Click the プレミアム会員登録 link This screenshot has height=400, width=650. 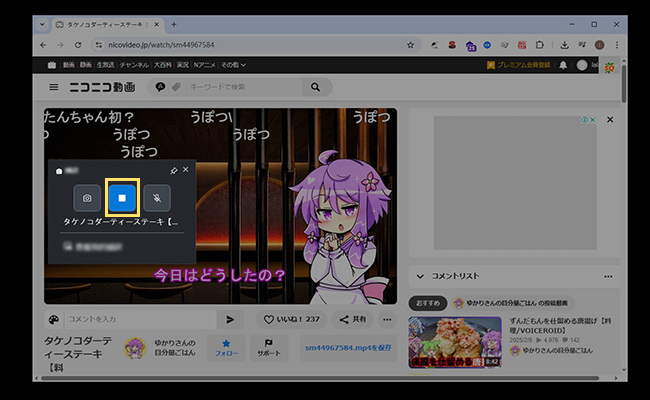(519, 65)
